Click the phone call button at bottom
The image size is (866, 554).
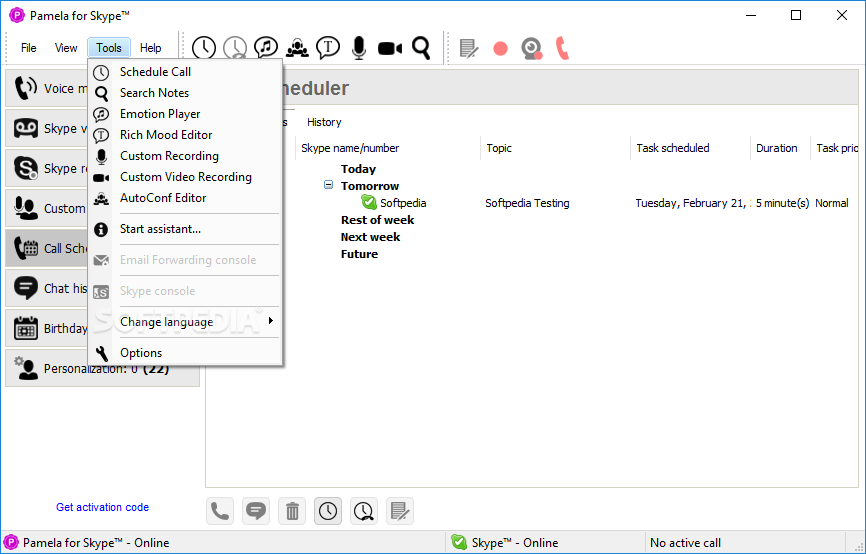point(220,511)
